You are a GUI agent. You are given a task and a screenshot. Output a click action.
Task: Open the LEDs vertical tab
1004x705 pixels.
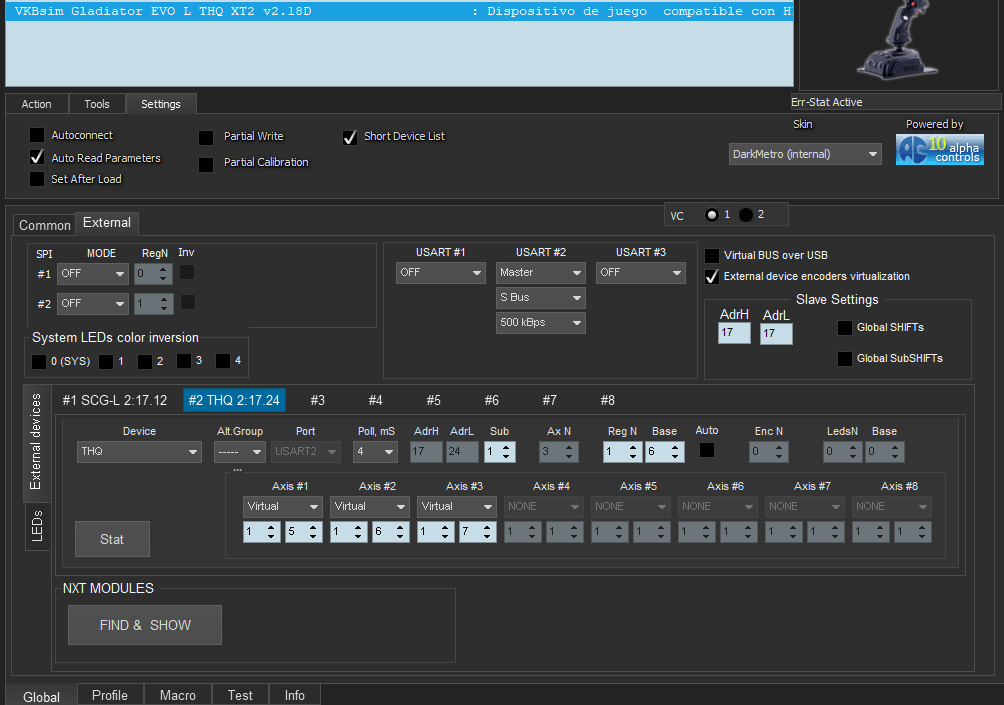(x=36, y=526)
